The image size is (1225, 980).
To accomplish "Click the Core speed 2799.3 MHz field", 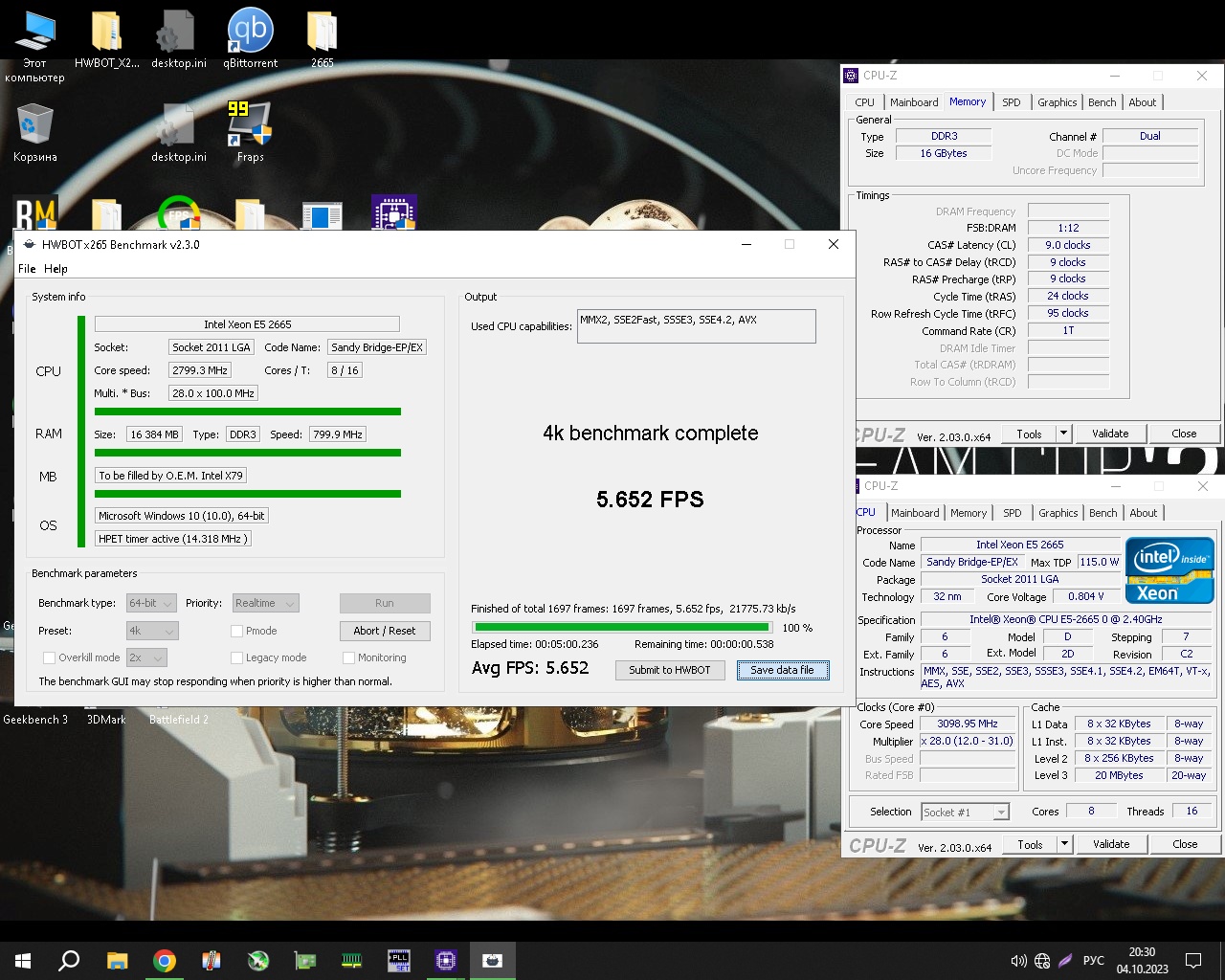I will (x=200, y=370).
